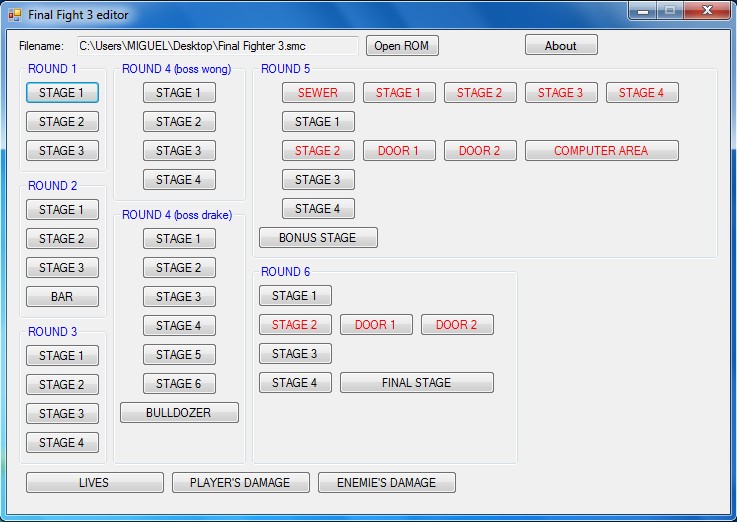Open COMPUTER AREA in ROUND 5
Viewport: 737px width, 522px height.
click(x=601, y=151)
